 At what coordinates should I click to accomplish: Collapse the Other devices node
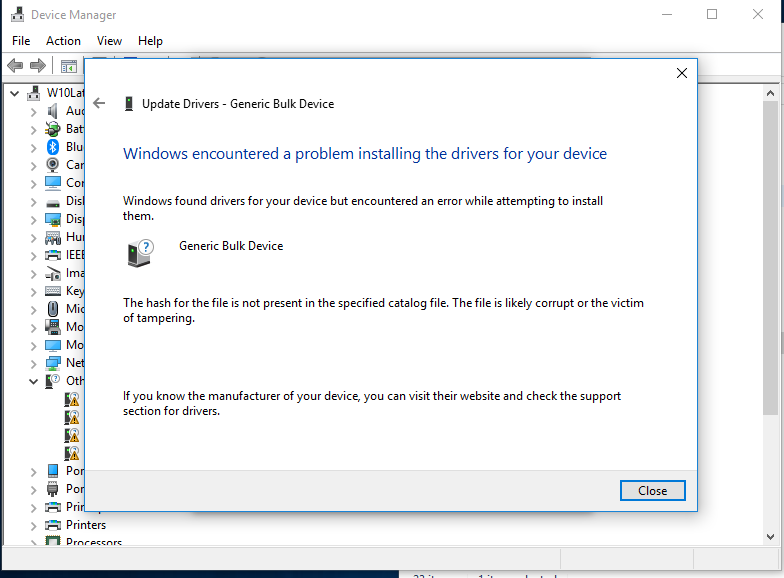(x=34, y=382)
